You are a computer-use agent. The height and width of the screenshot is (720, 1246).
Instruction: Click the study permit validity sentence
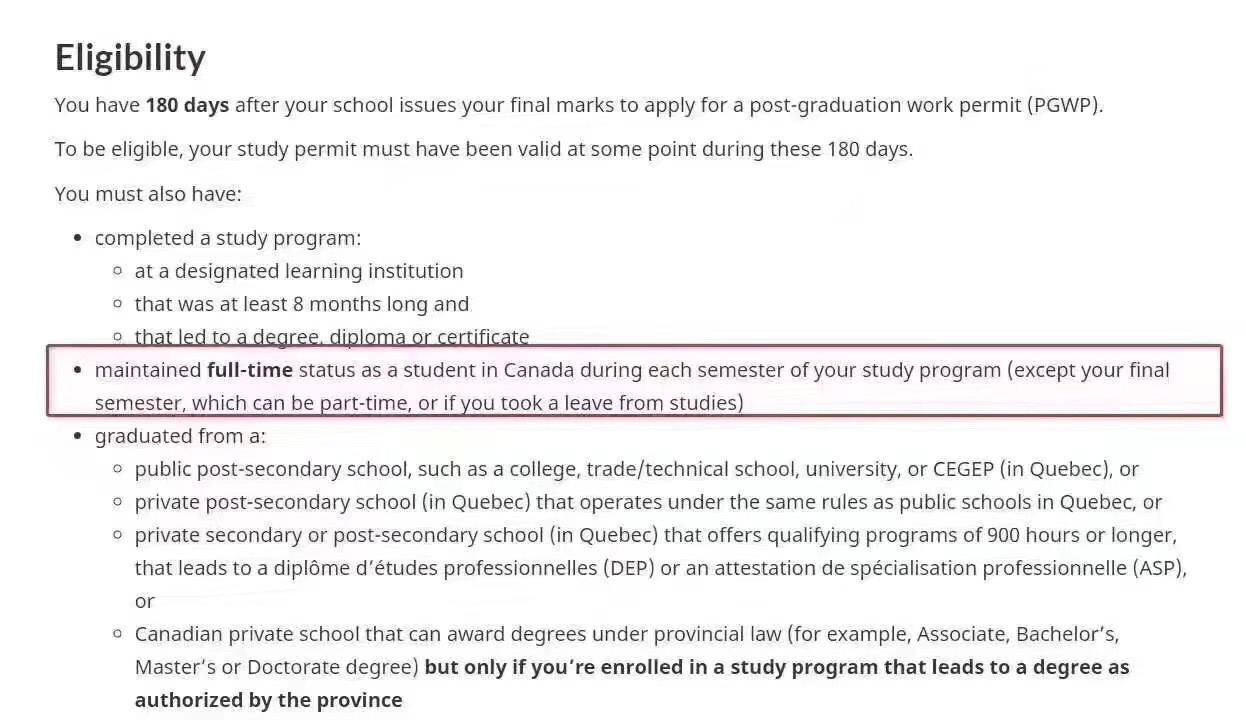point(483,149)
